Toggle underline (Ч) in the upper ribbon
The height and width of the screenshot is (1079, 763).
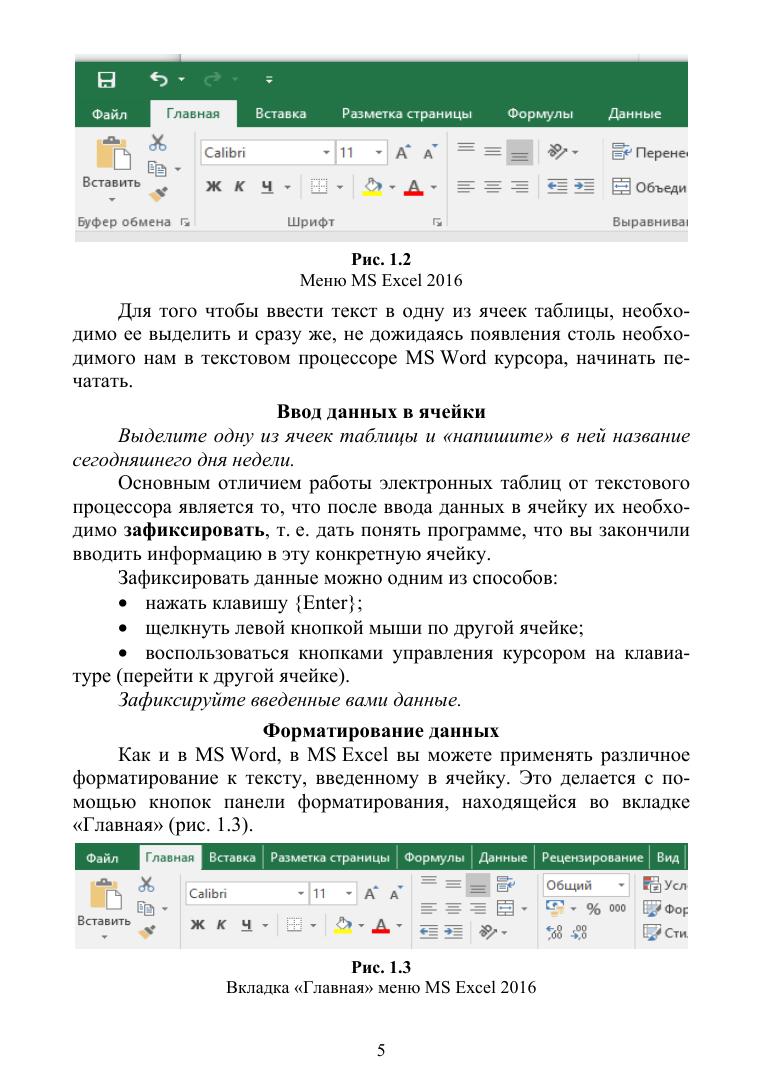coord(266,186)
